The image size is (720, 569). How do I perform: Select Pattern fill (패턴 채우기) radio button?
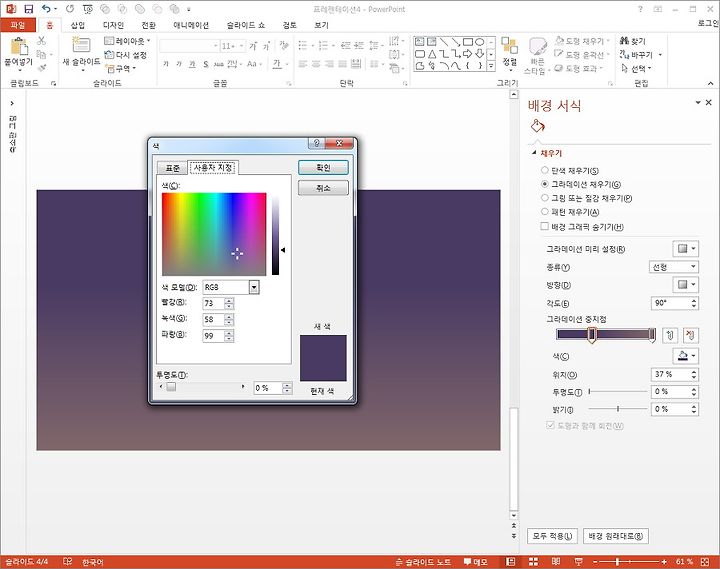[545, 212]
